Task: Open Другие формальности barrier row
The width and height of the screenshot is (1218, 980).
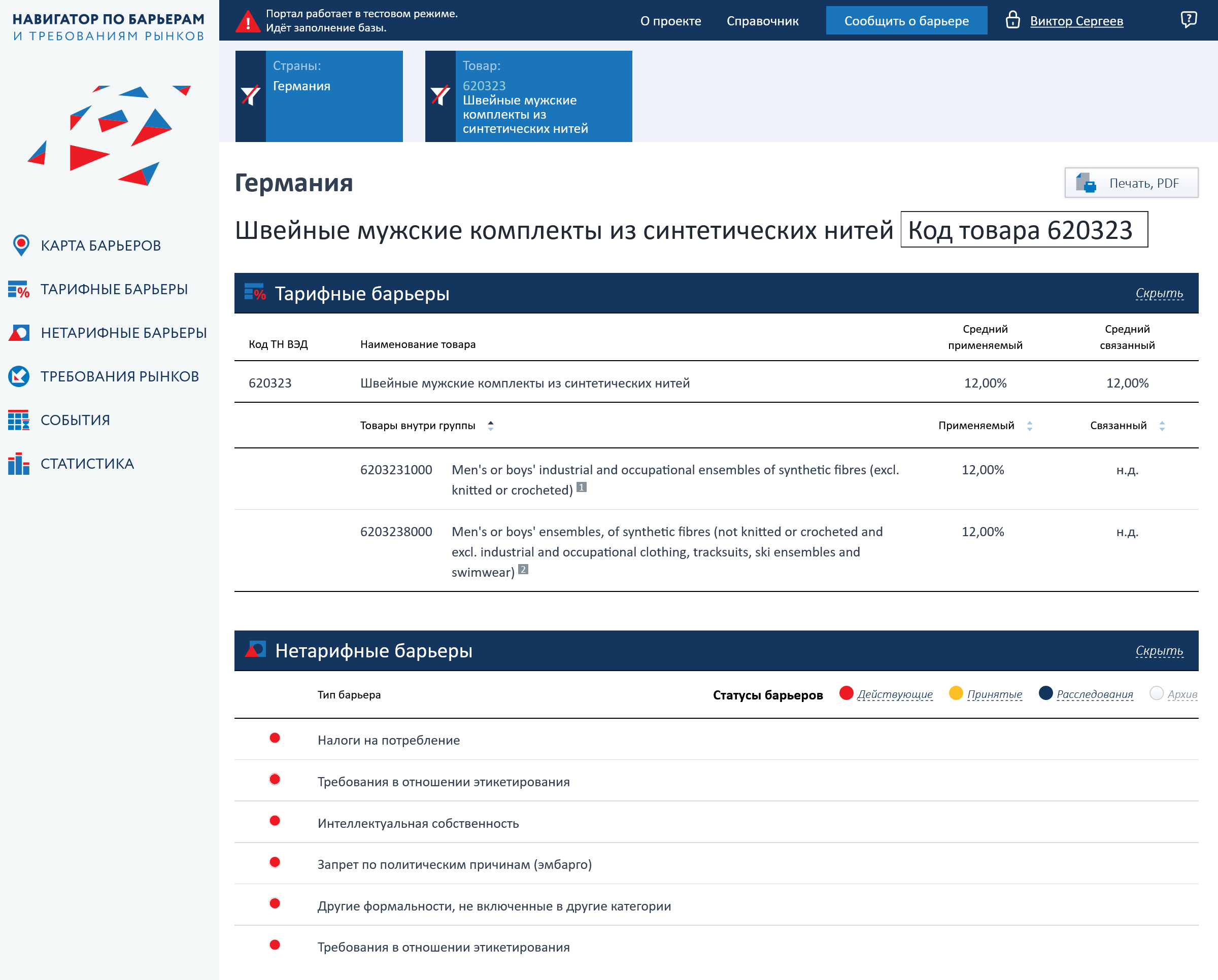Action: coord(717,905)
